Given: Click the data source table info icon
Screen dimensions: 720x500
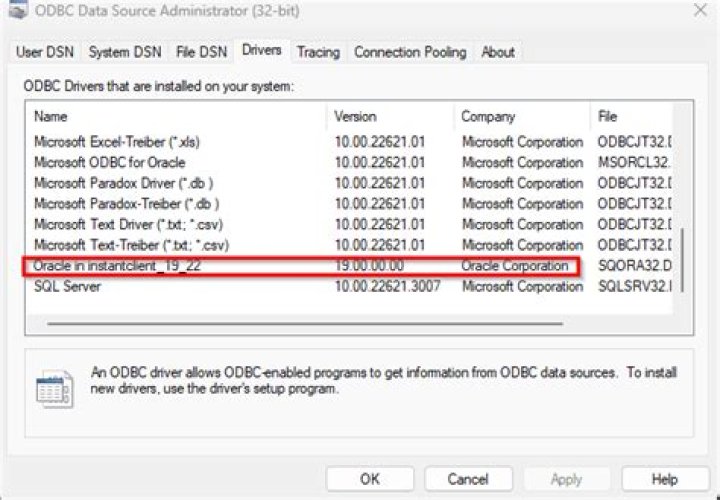Looking at the screenshot, I should [x=55, y=389].
